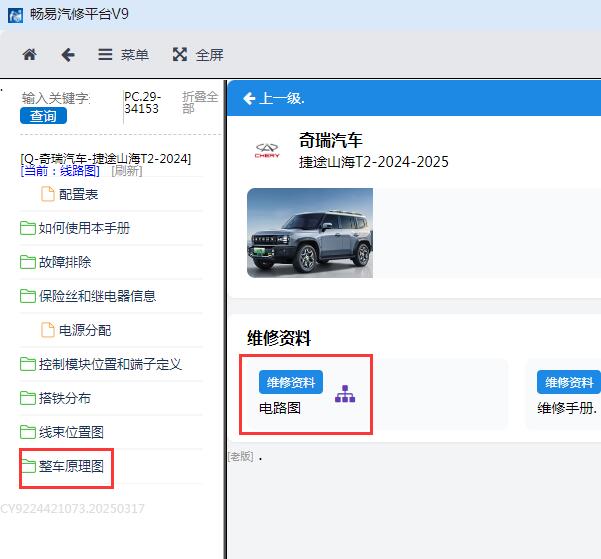
Task: Click 维修资料 badge above 电路图
Action: tap(291, 382)
